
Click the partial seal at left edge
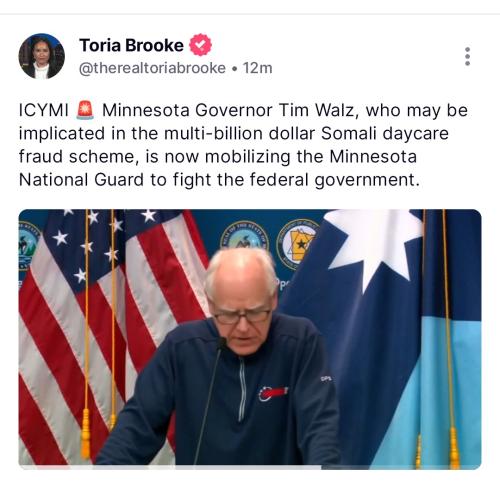(28, 245)
